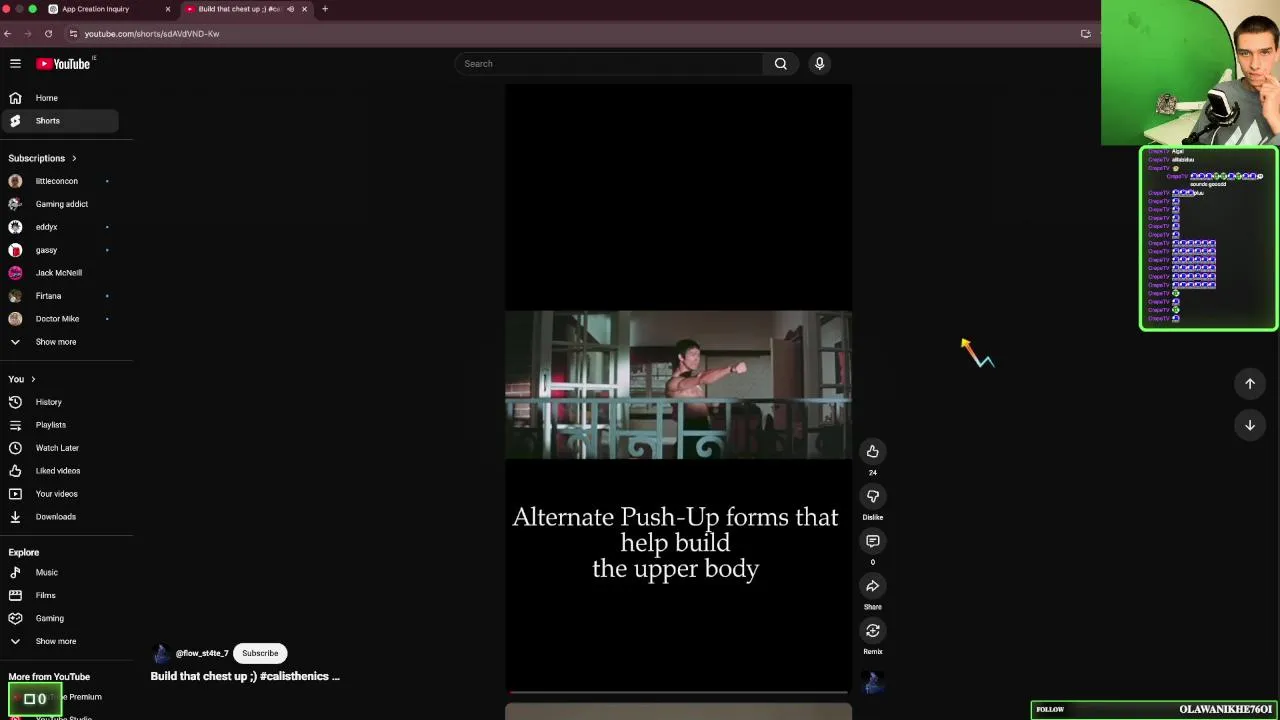1280x720 pixels.
Task: Open the Short's sound thumbnail
Action: click(x=873, y=682)
